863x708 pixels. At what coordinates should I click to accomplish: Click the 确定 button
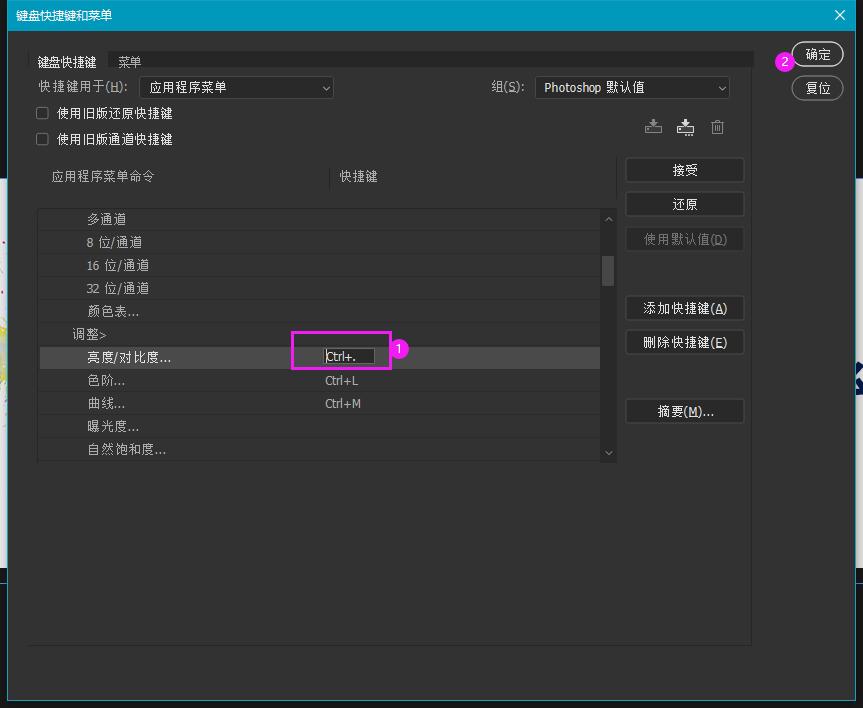tap(818, 55)
